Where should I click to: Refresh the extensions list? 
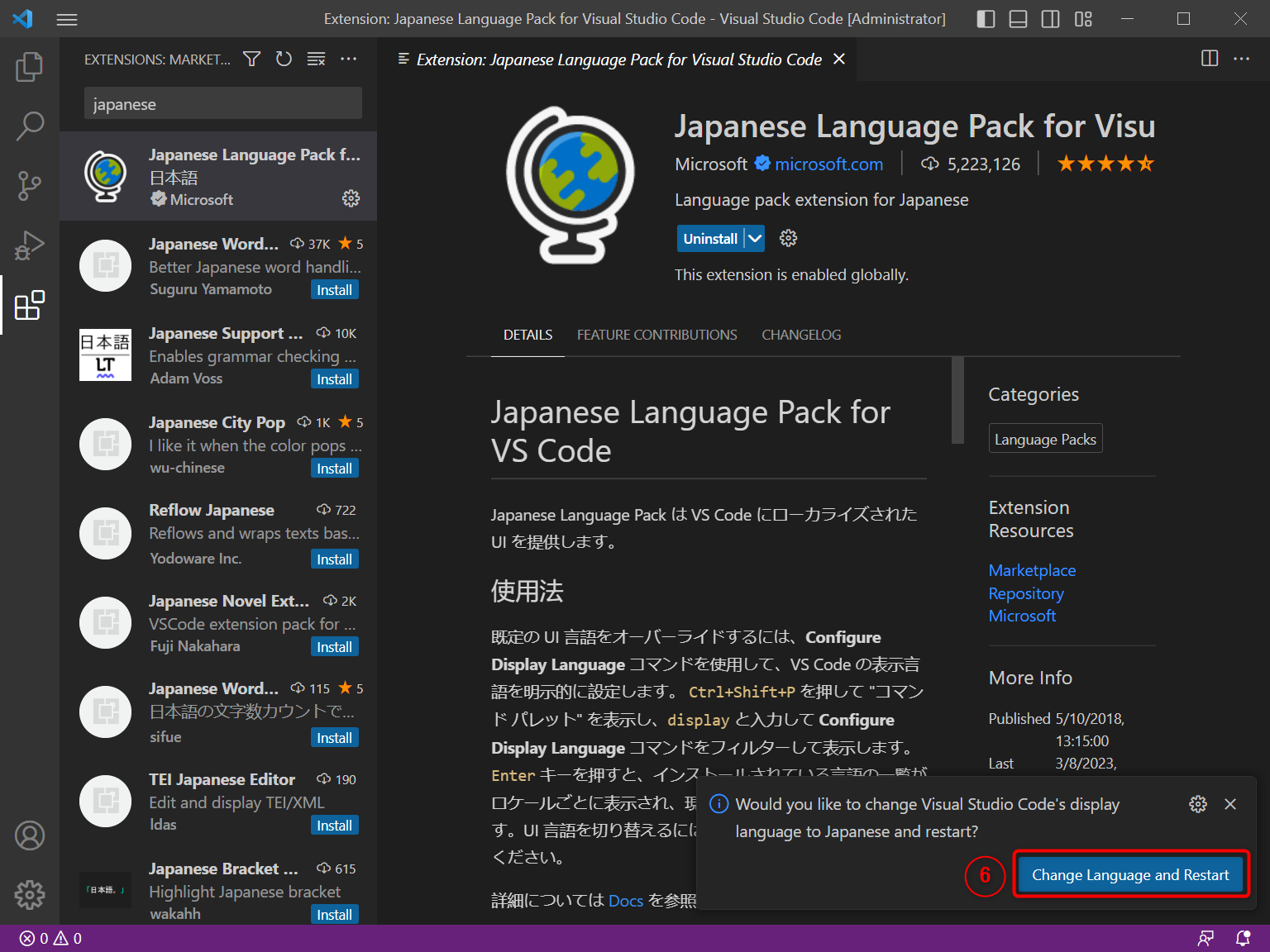[x=284, y=59]
